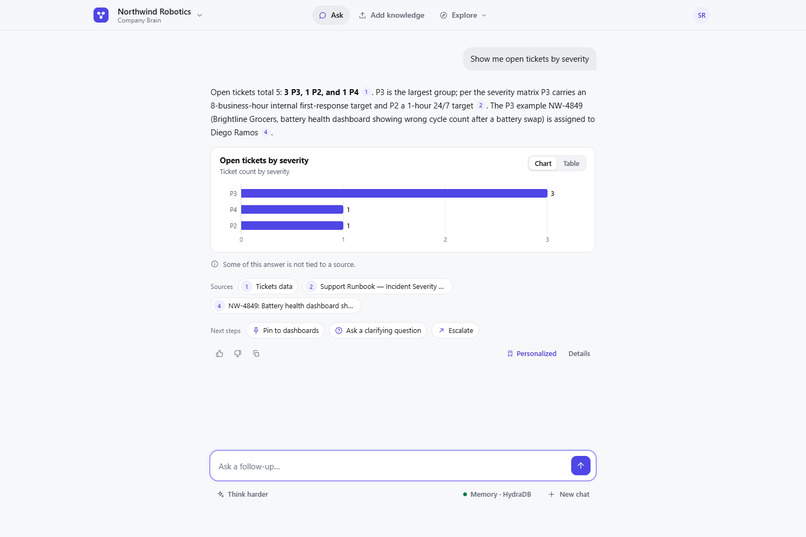The height and width of the screenshot is (537, 806).
Task: Open the Explore dropdown menu
Action: (463, 15)
